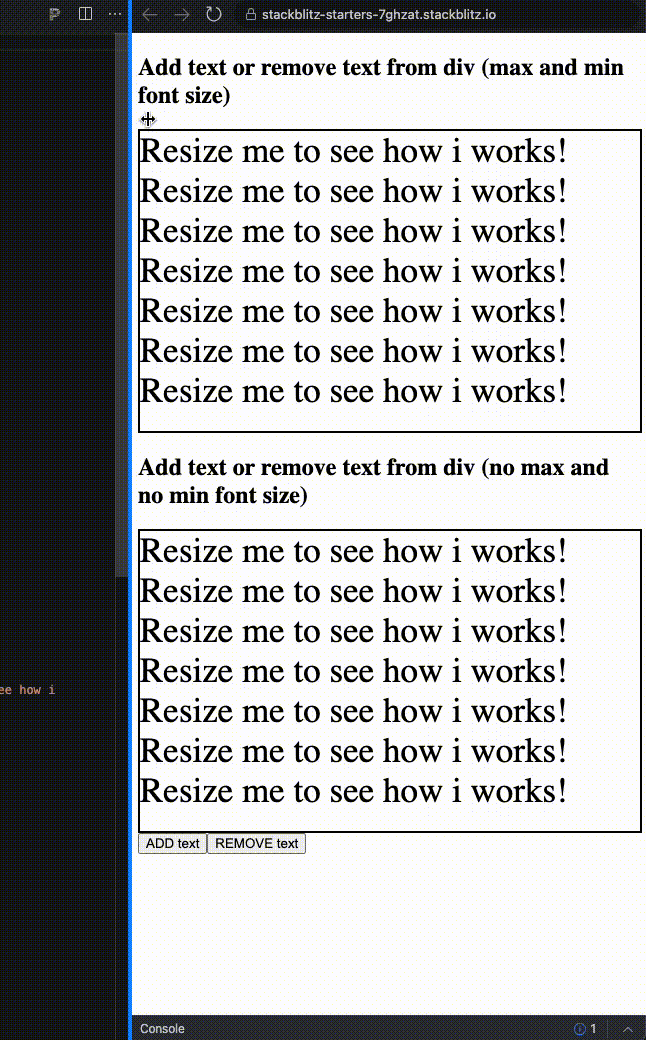The image size is (646, 1040).
Task: Select the first 'Resize me' text line
Action: tap(352, 151)
